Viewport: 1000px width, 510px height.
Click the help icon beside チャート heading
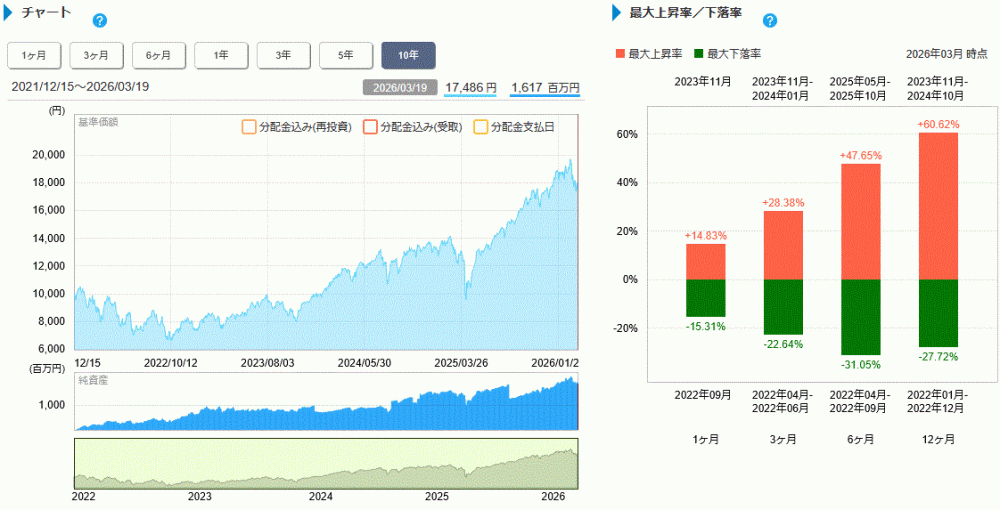click(99, 20)
